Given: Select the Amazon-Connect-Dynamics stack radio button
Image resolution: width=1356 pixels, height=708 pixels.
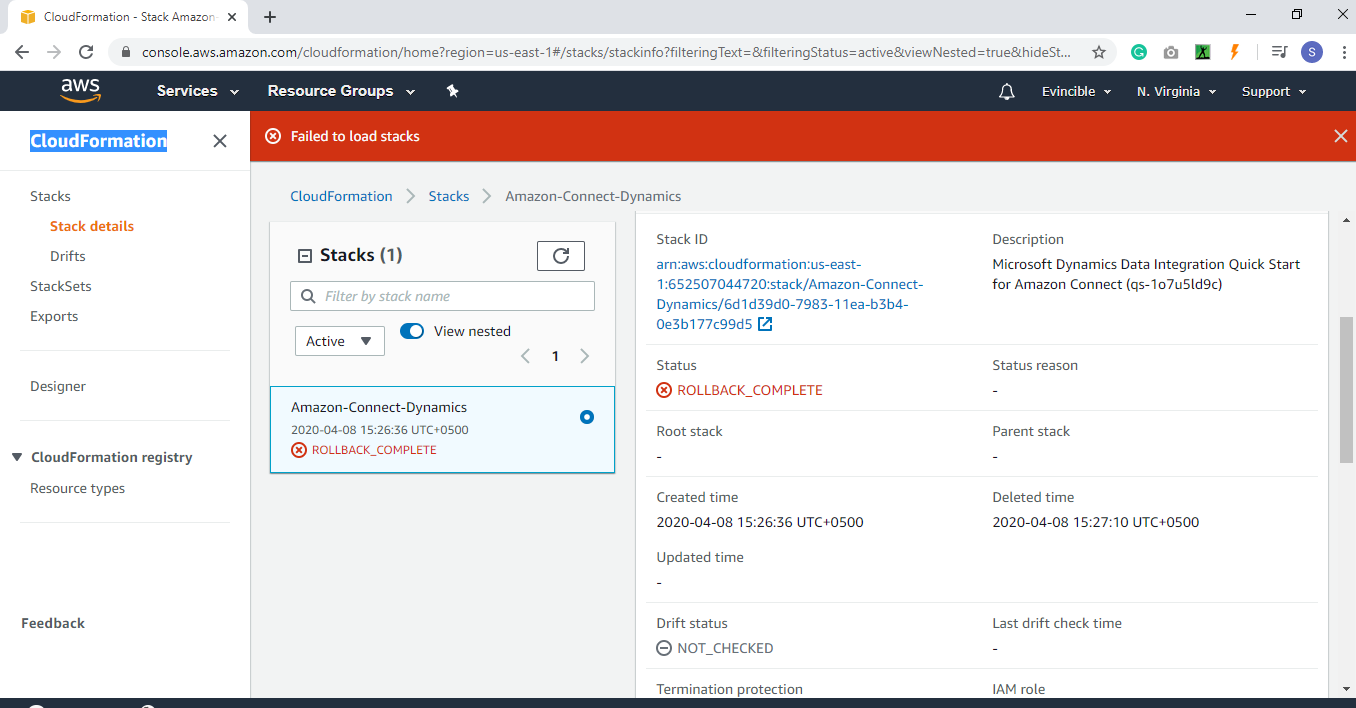Looking at the screenshot, I should (x=586, y=417).
